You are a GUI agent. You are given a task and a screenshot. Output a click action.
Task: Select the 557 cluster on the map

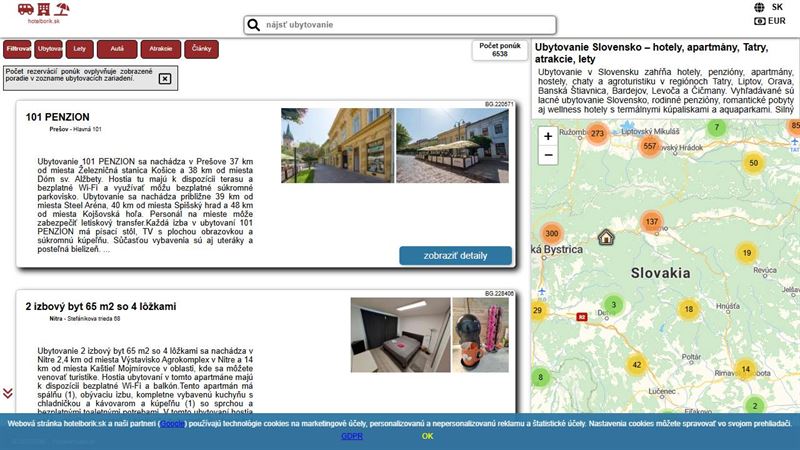tap(649, 146)
